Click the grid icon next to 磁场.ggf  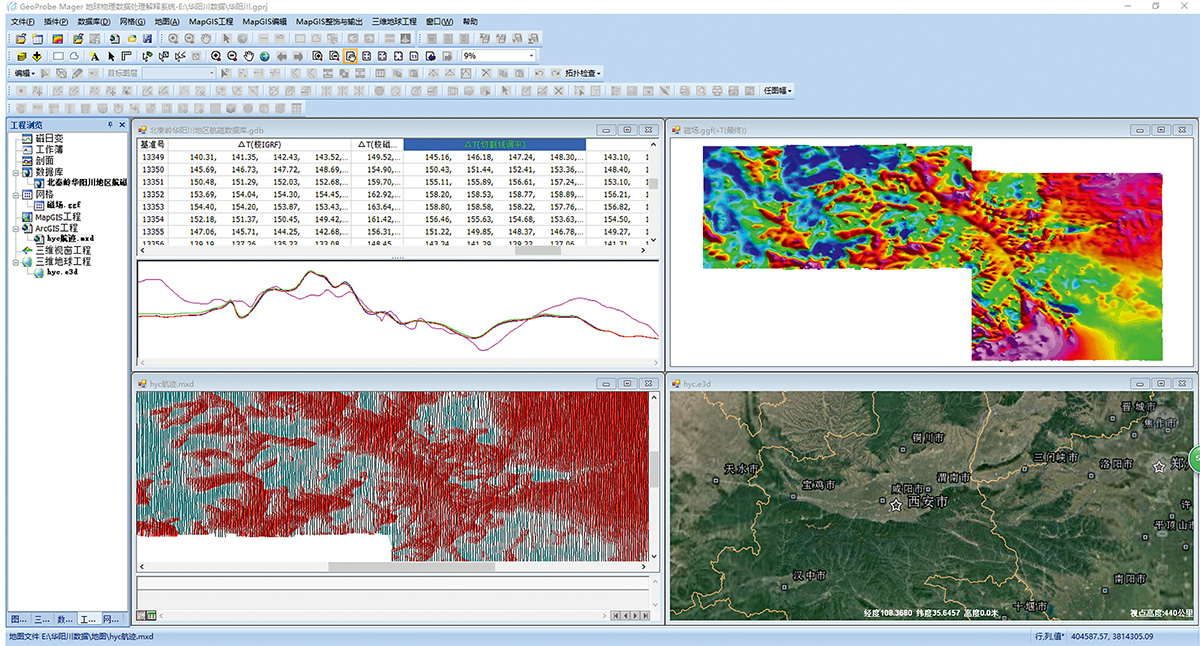coord(38,205)
